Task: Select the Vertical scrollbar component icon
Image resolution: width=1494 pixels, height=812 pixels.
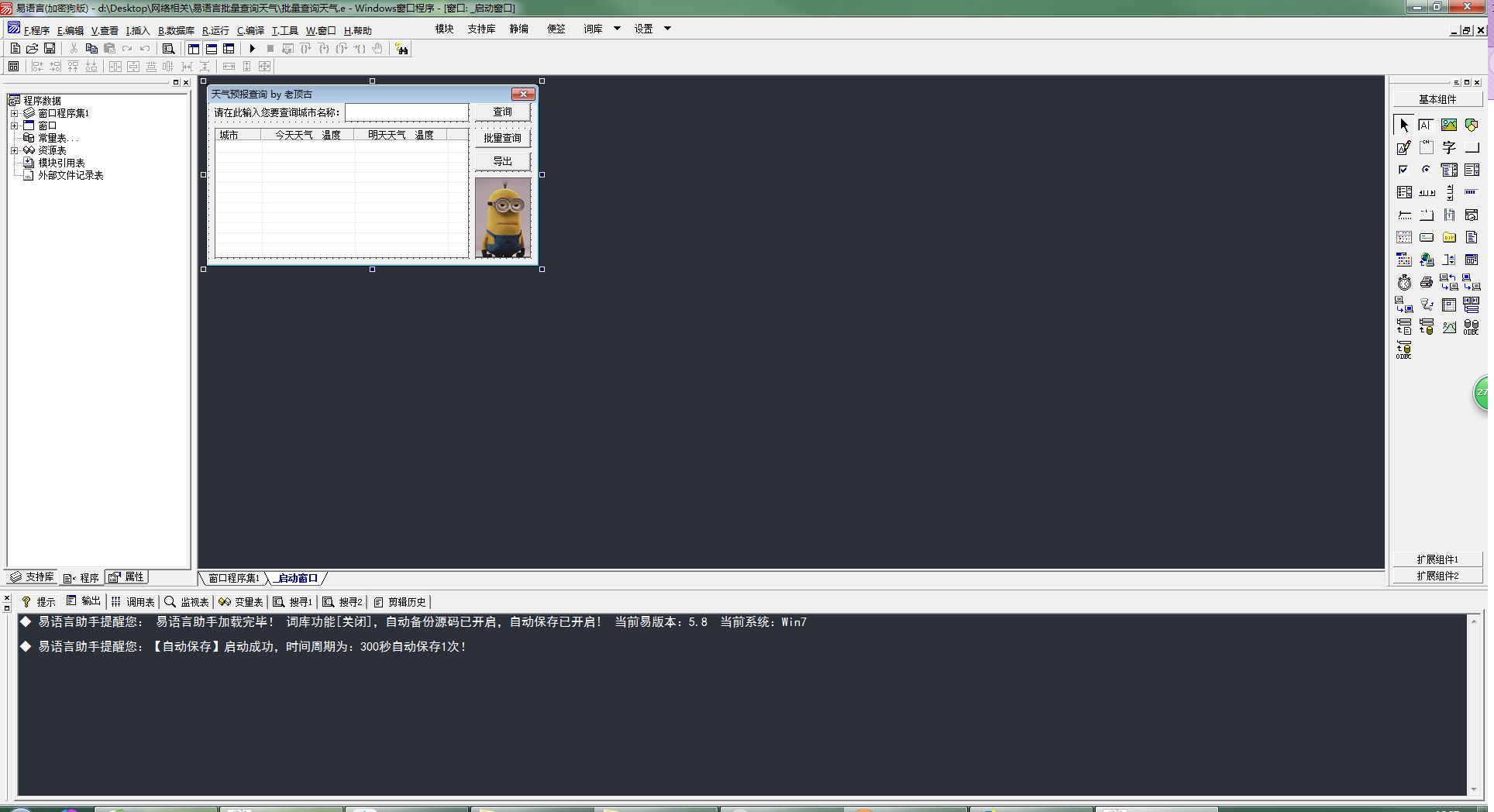Action: pos(1448,192)
